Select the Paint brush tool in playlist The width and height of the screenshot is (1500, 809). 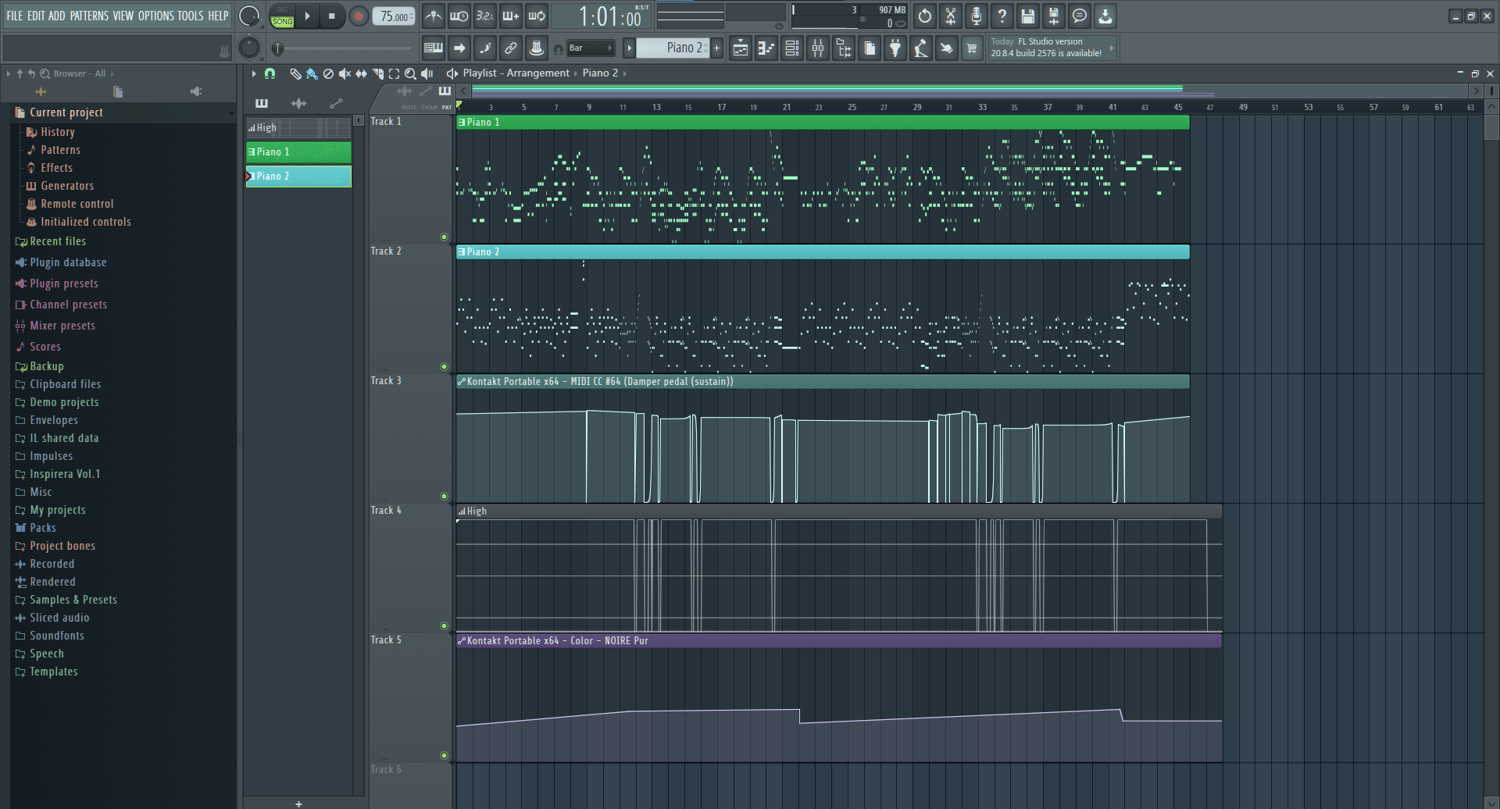pos(312,74)
